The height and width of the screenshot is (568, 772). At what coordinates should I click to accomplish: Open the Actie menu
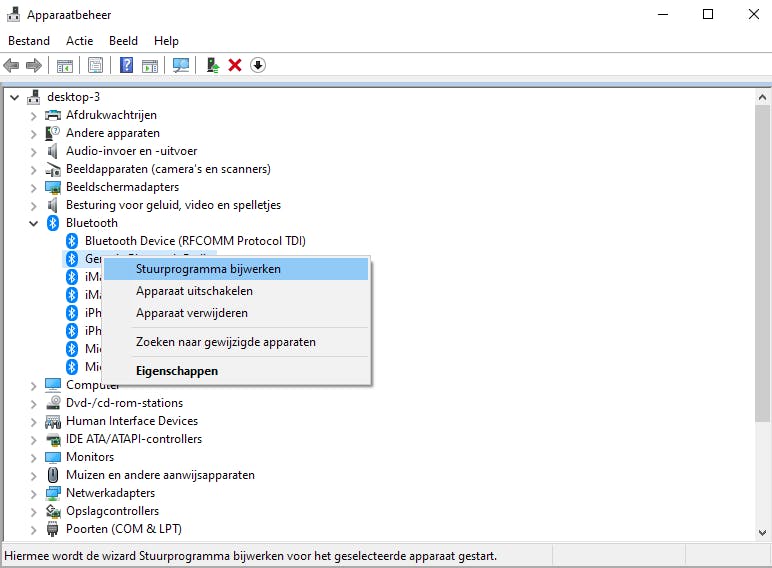80,41
